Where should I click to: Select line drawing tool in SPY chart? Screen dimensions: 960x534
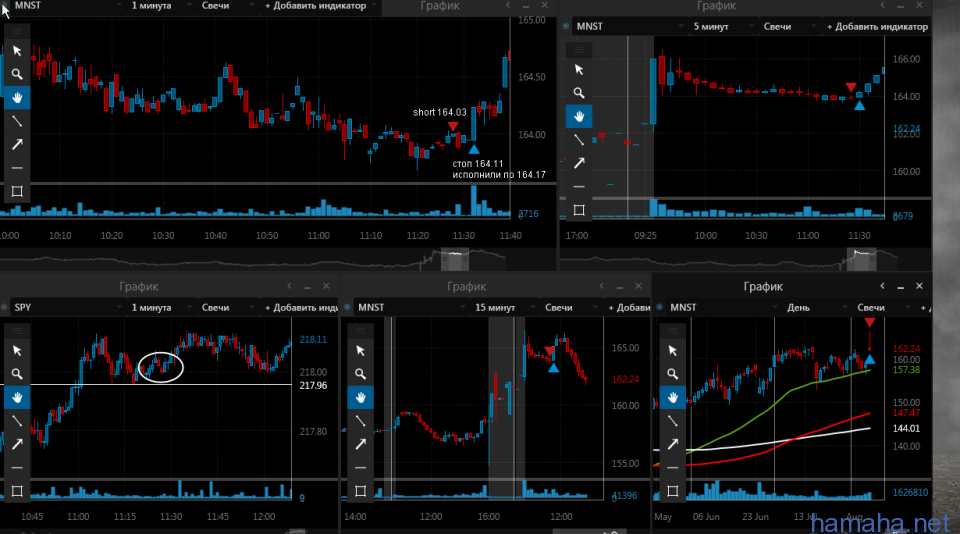(x=17, y=421)
